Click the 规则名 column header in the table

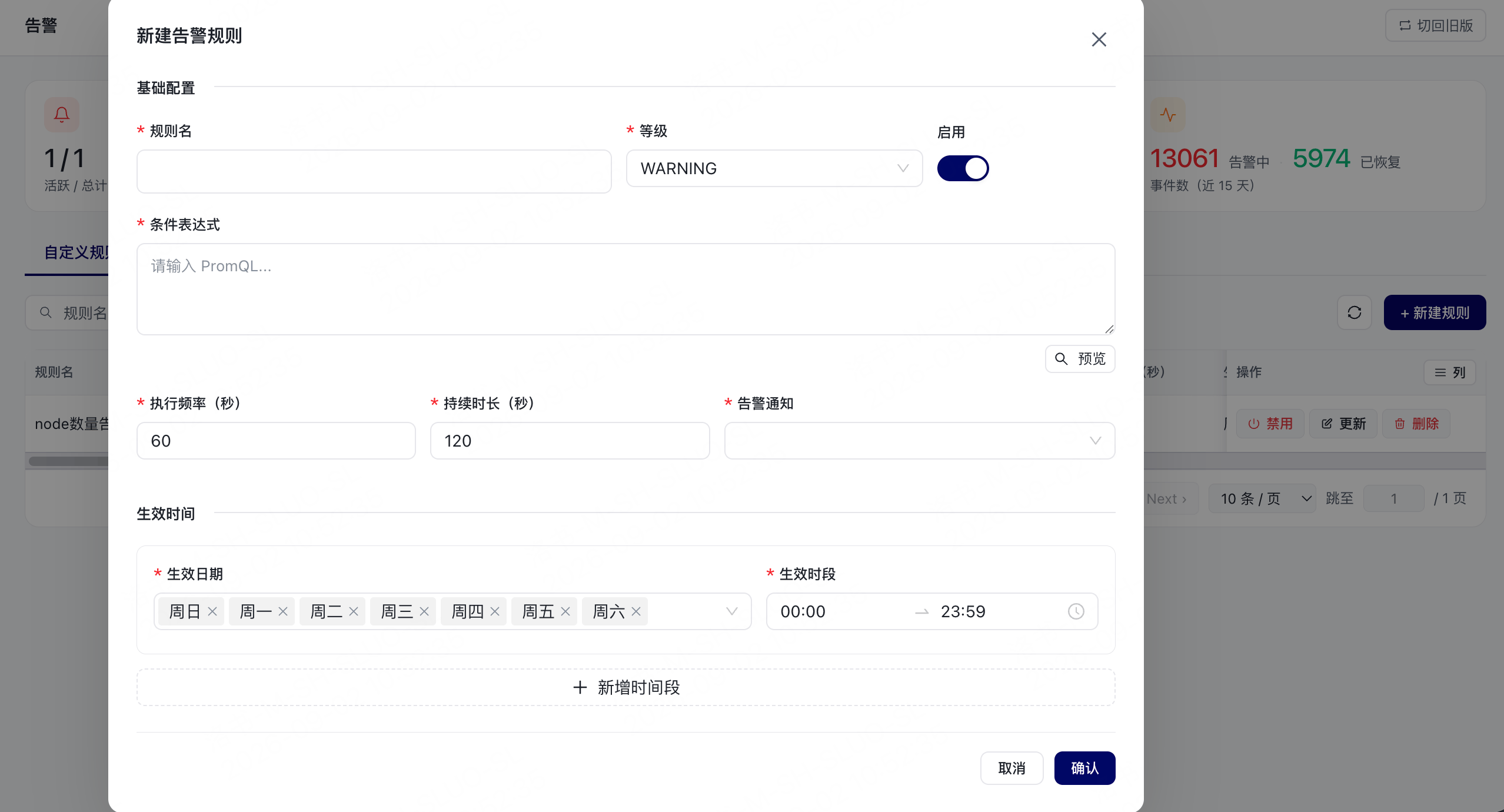click(x=54, y=372)
